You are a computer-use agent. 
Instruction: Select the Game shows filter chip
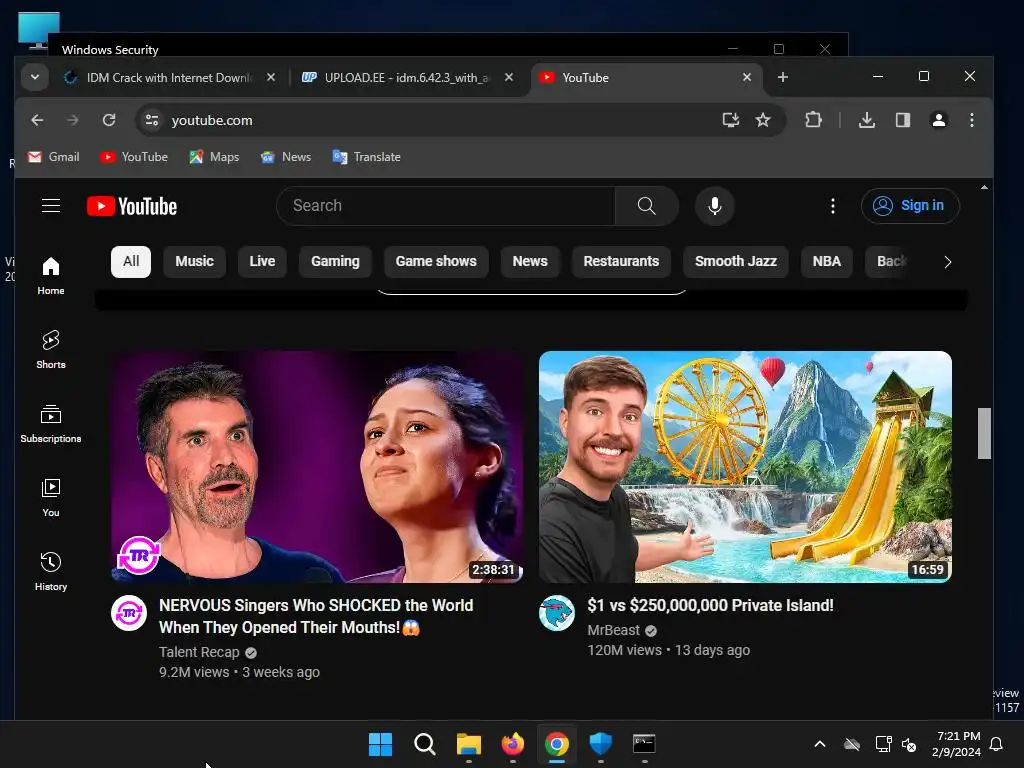pos(436,261)
